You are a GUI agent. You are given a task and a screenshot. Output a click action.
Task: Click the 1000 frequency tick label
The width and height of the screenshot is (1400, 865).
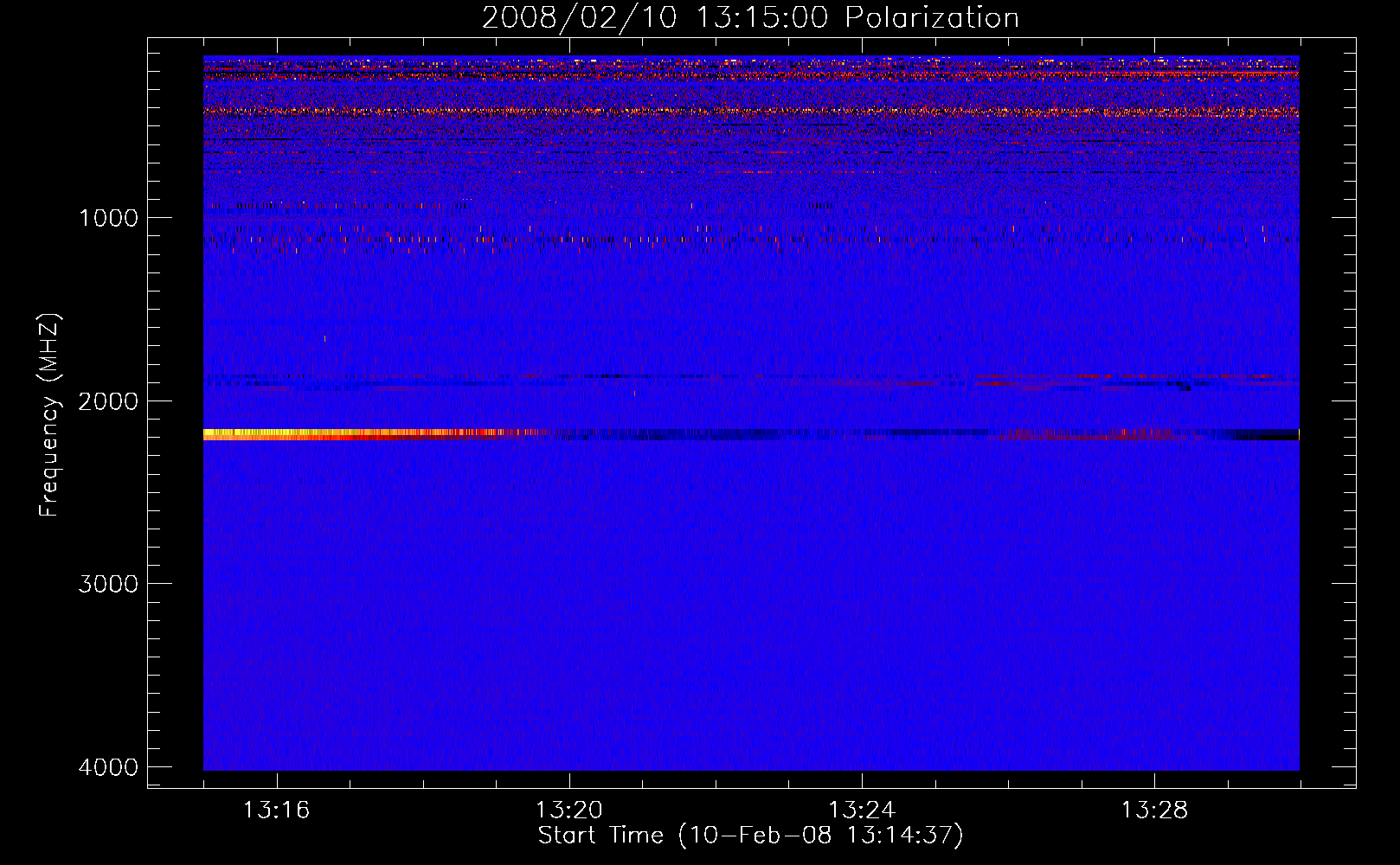tap(108, 218)
